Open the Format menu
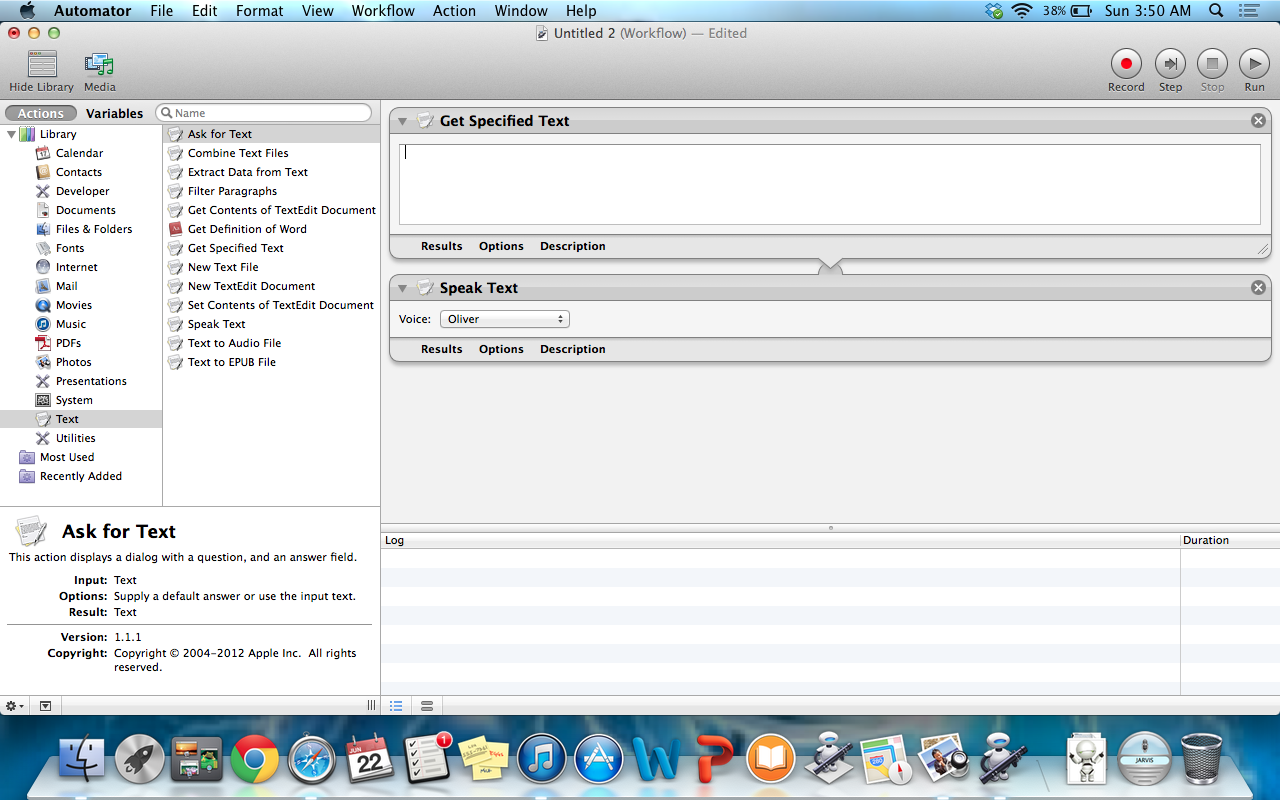This screenshot has width=1280, height=800. click(260, 11)
